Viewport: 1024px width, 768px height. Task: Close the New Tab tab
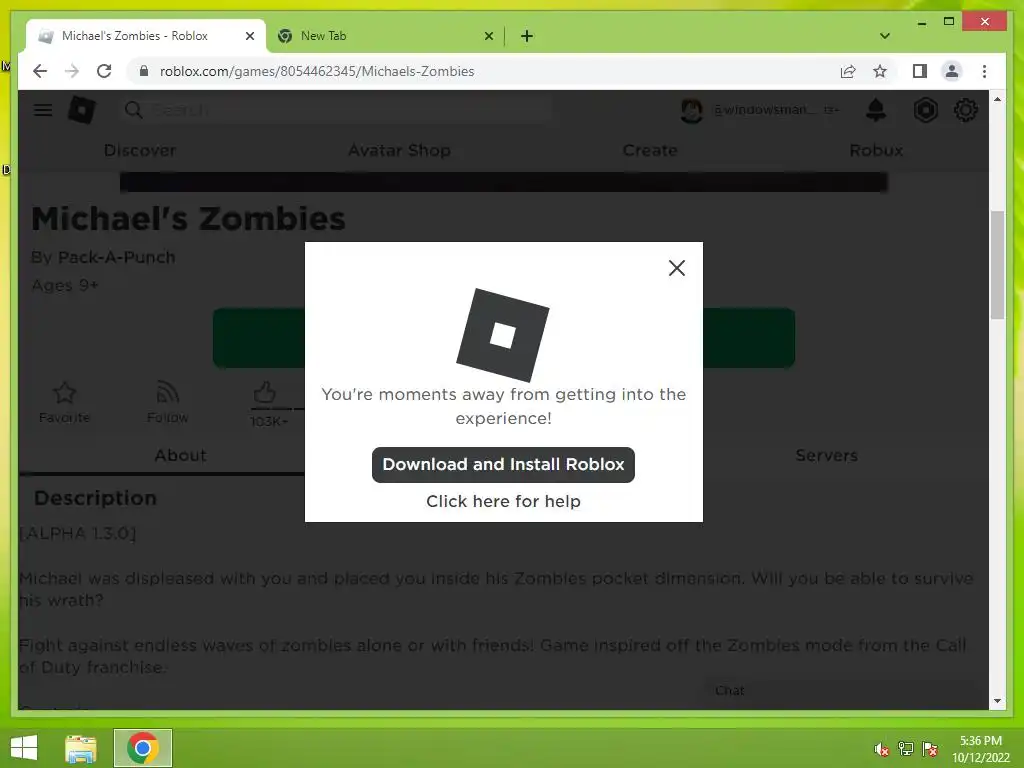pos(488,36)
